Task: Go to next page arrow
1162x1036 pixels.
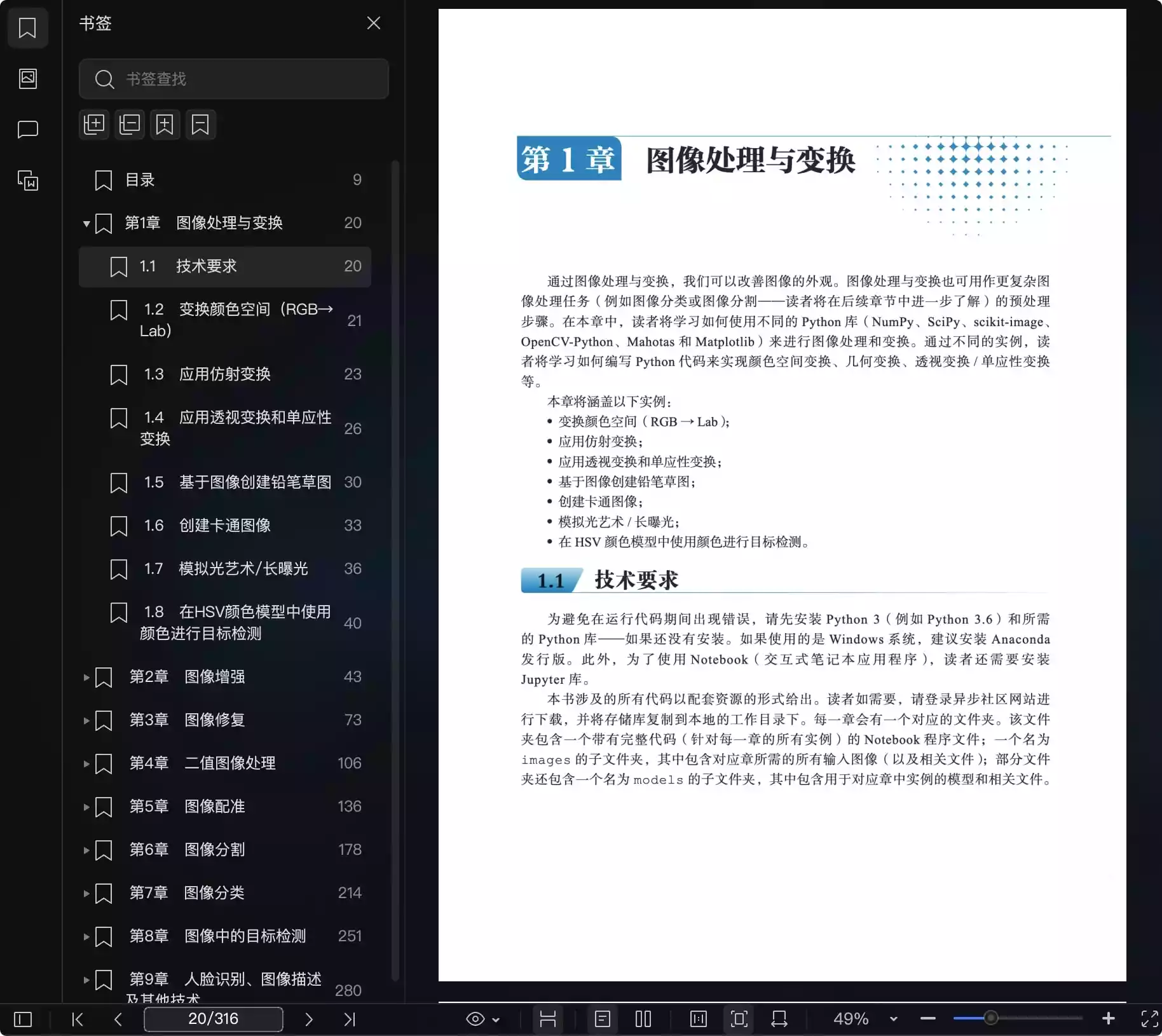Action: [x=309, y=1019]
